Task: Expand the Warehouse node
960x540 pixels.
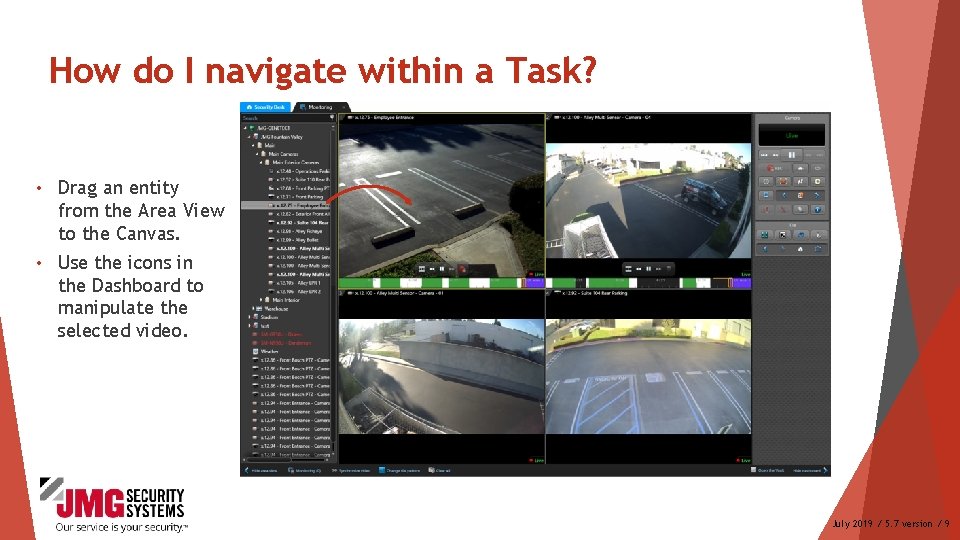Action: (x=253, y=309)
